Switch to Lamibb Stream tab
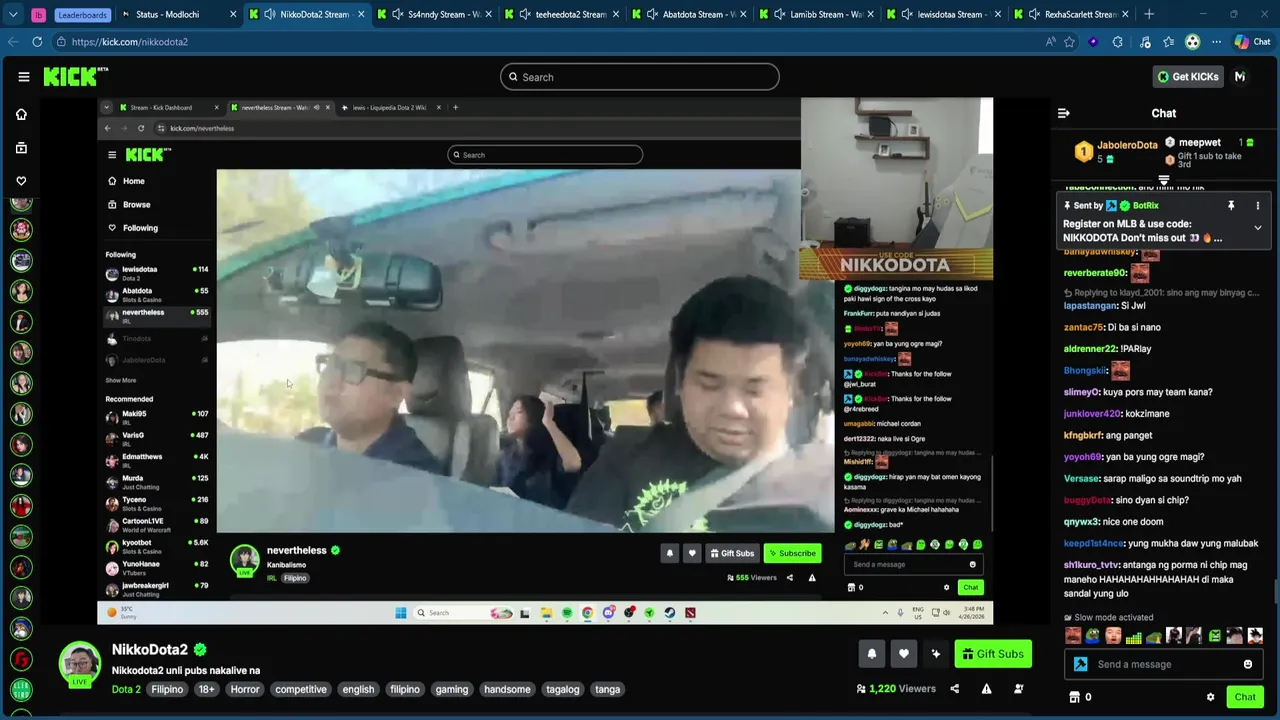The width and height of the screenshot is (1280, 720). click(x=819, y=14)
